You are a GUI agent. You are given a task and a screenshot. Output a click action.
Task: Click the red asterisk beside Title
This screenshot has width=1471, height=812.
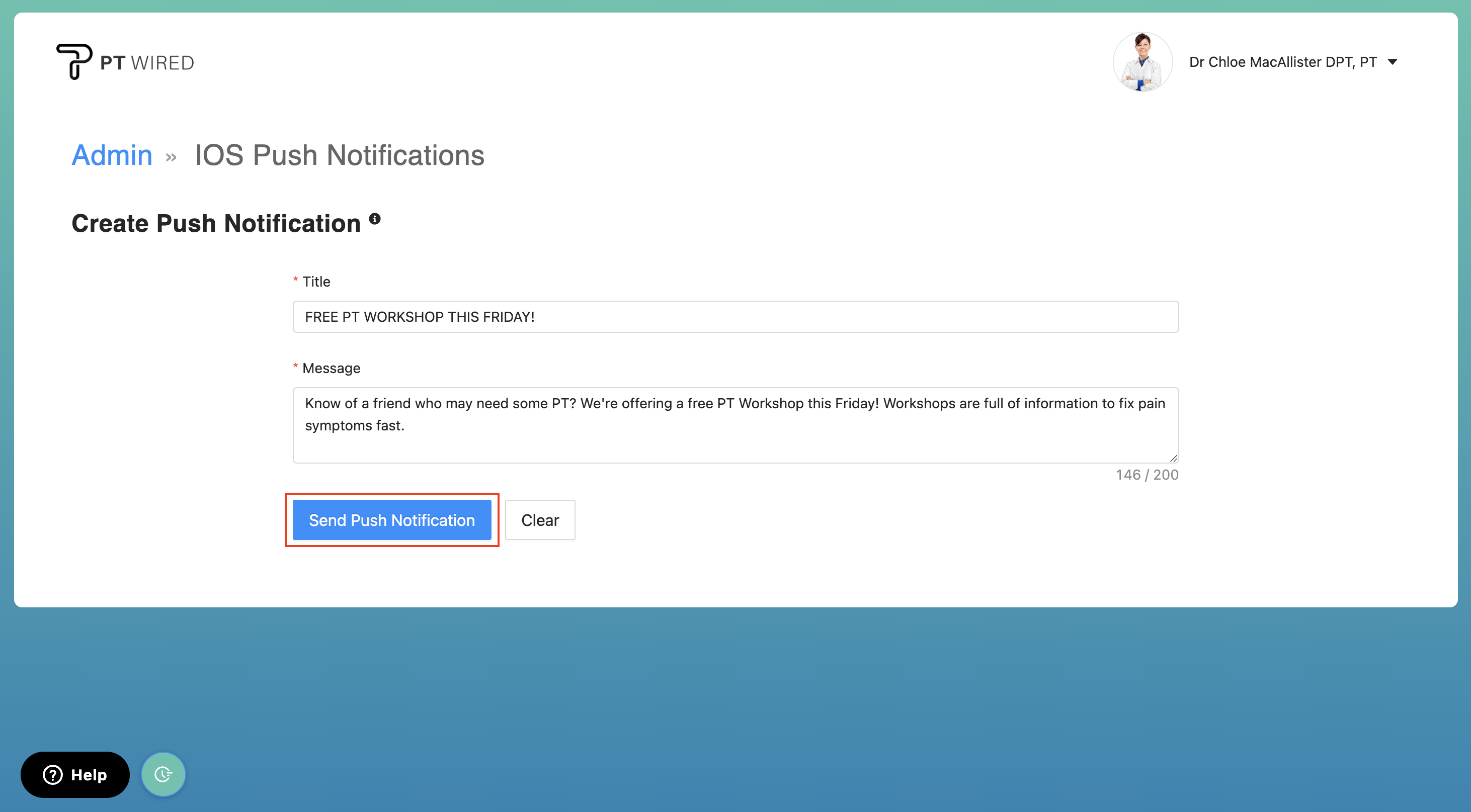pos(295,280)
